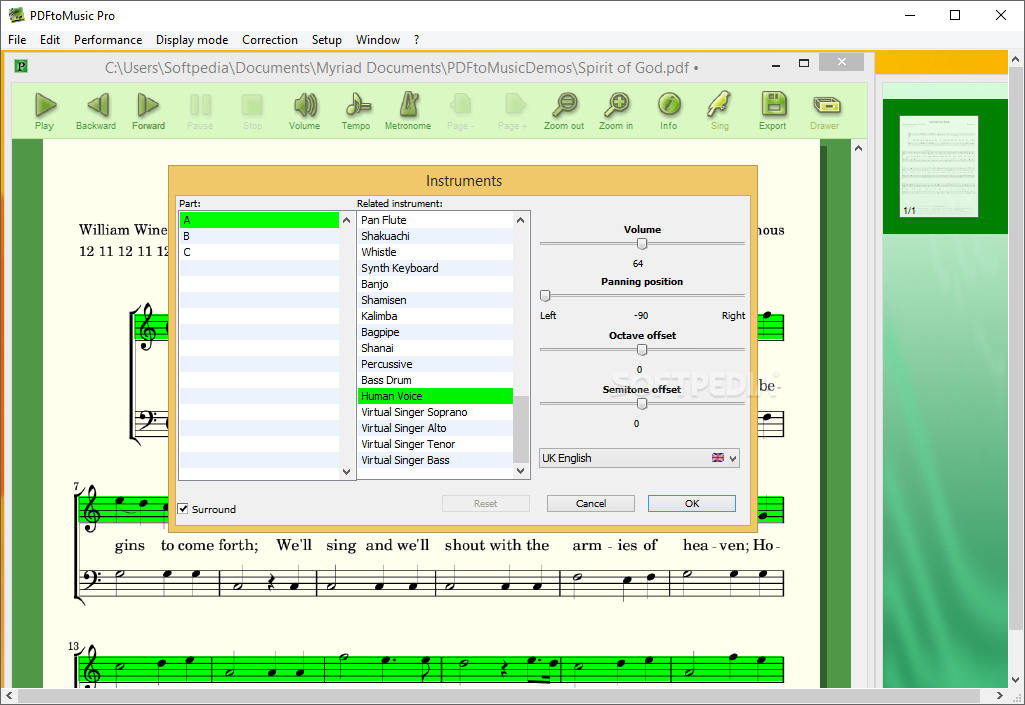The height and width of the screenshot is (705, 1025).
Task: Select Shakuachi instrument
Action: (435, 236)
